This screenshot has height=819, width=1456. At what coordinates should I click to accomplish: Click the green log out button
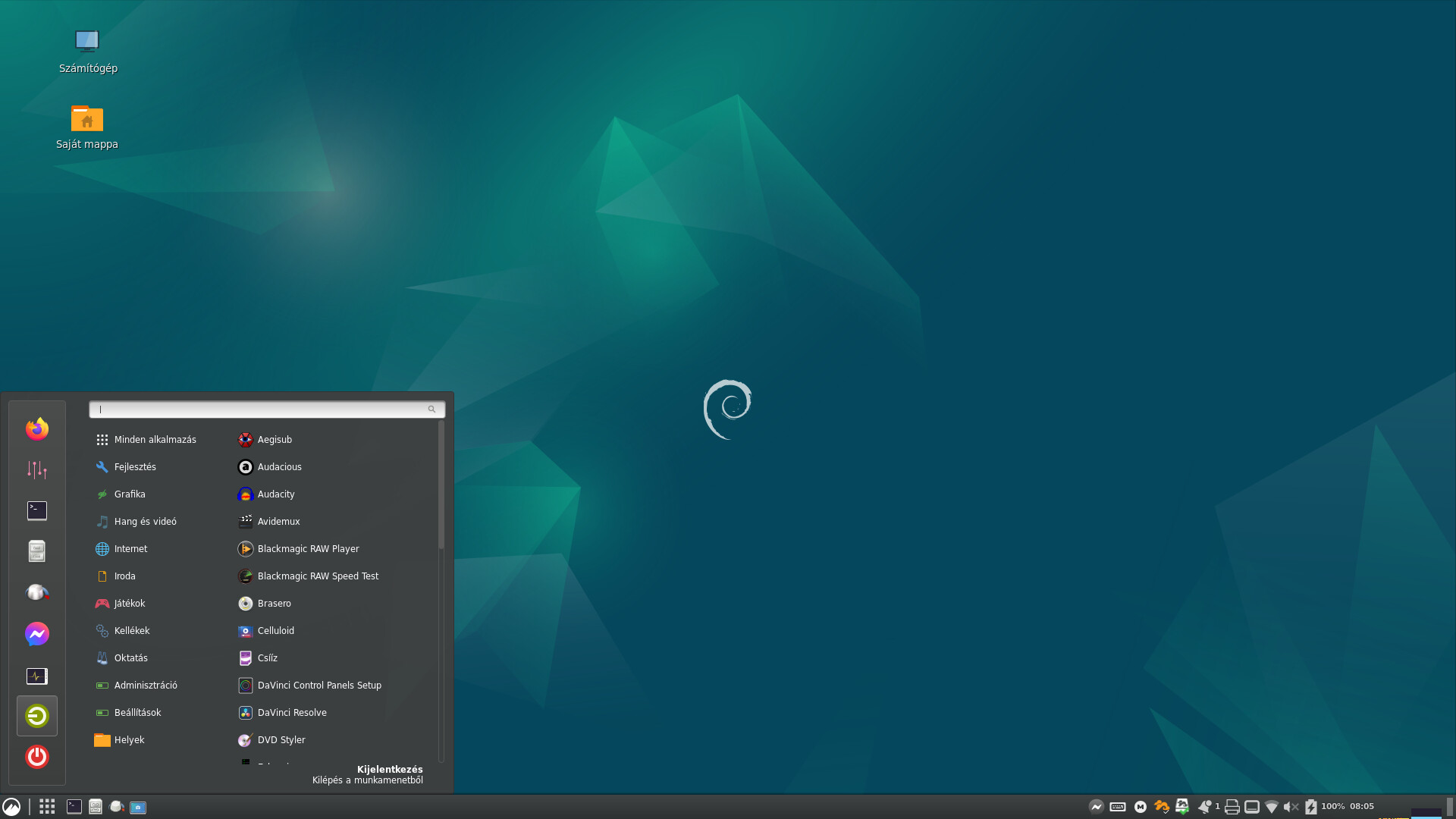click(36, 716)
